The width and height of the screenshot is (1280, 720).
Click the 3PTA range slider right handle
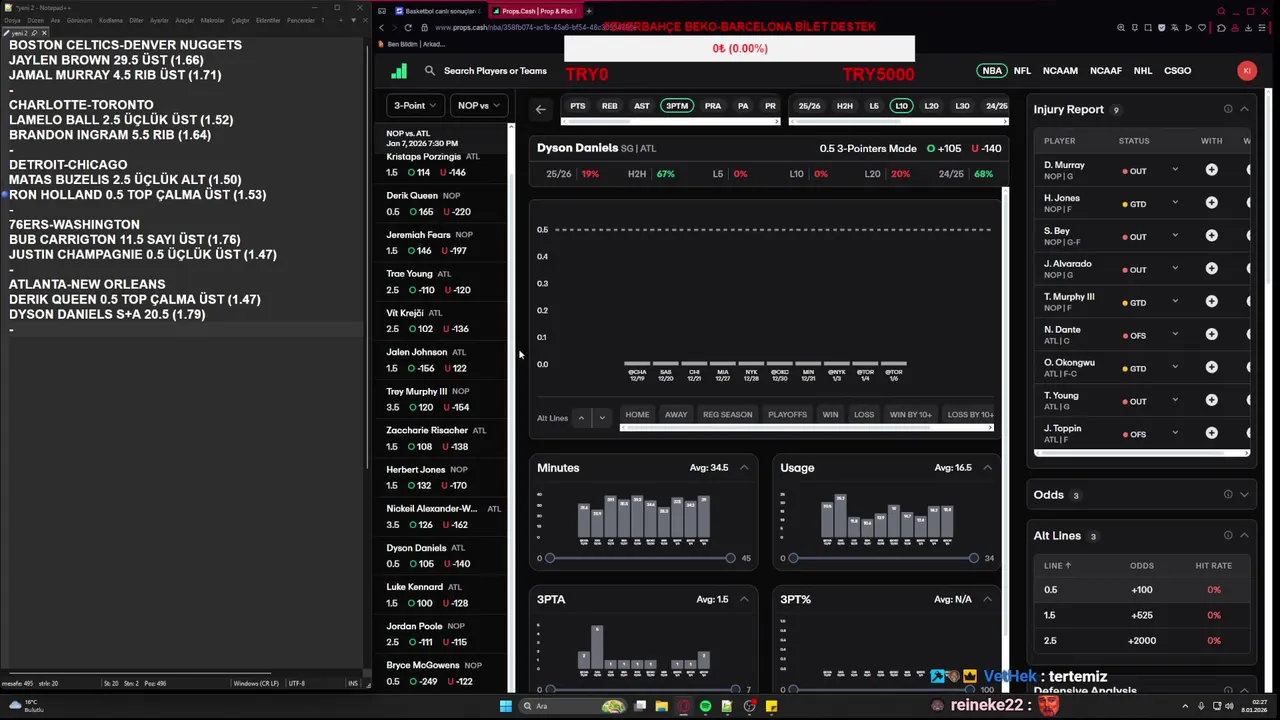click(x=735, y=689)
